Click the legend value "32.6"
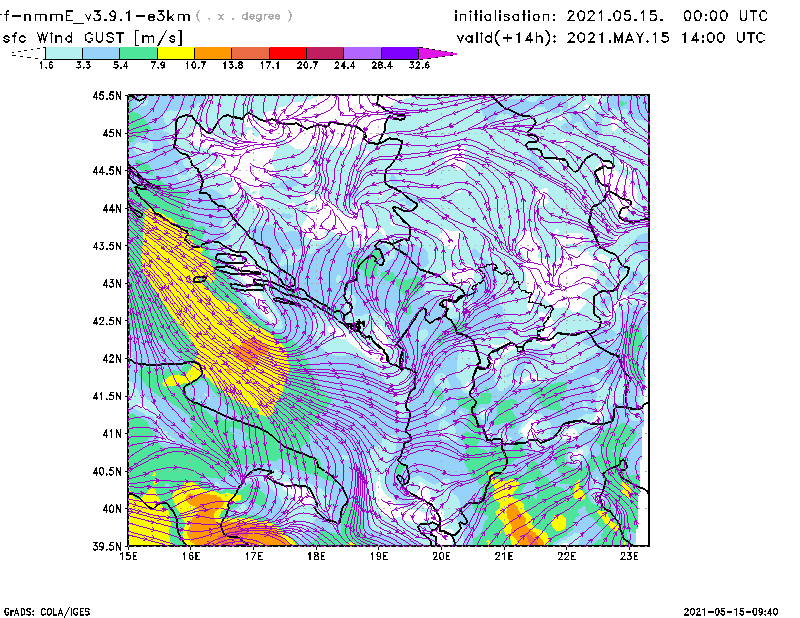The image size is (800, 618). coord(419,65)
